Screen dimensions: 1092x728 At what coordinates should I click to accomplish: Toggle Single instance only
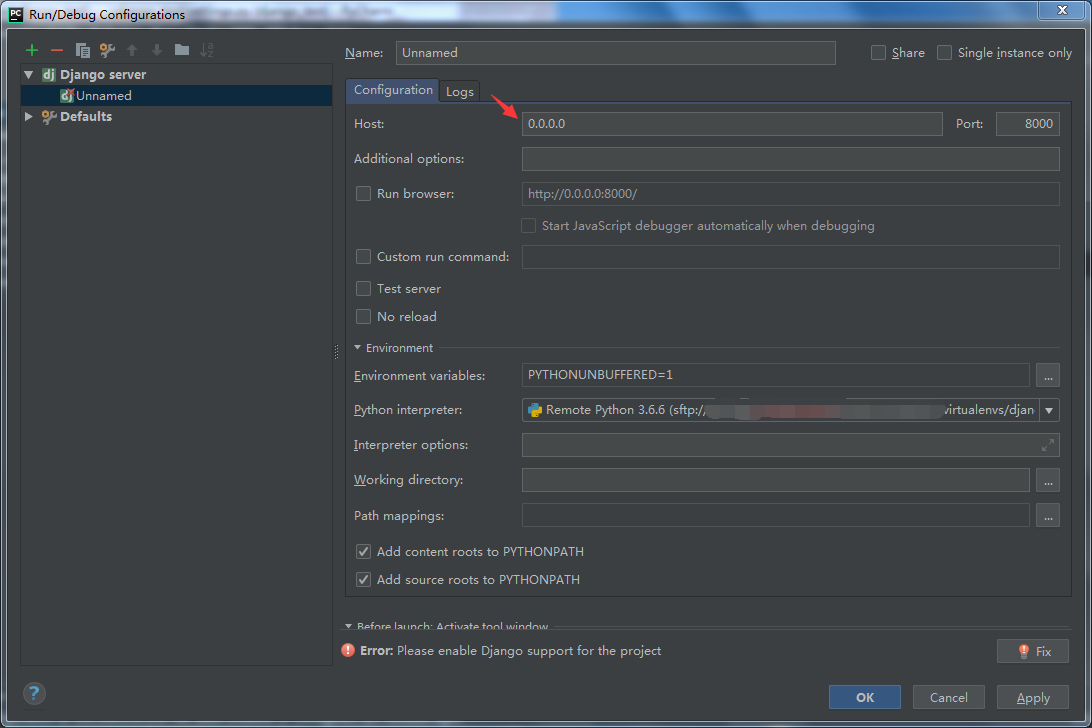tap(944, 53)
